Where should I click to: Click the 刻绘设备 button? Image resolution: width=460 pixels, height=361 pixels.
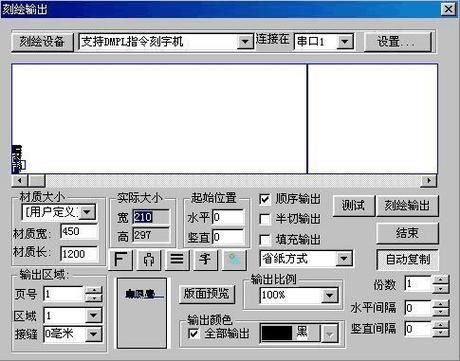42,42
